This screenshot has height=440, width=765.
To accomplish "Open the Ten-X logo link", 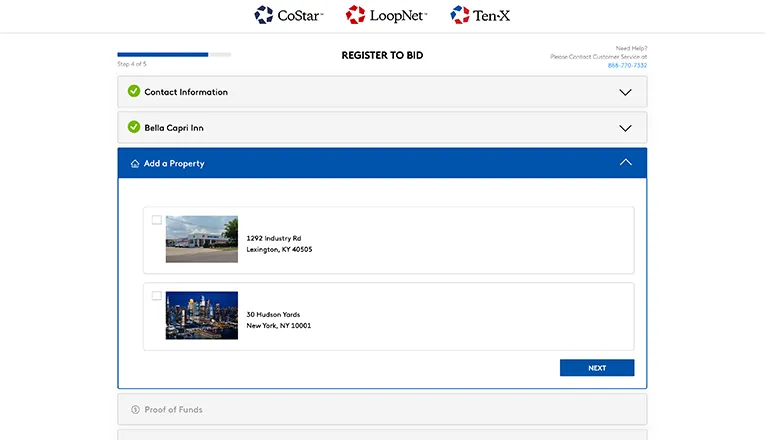I will [x=480, y=15].
